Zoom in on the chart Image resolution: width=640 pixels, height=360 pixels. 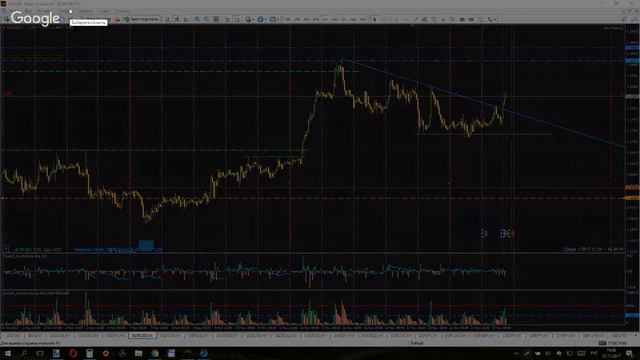tap(197, 19)
